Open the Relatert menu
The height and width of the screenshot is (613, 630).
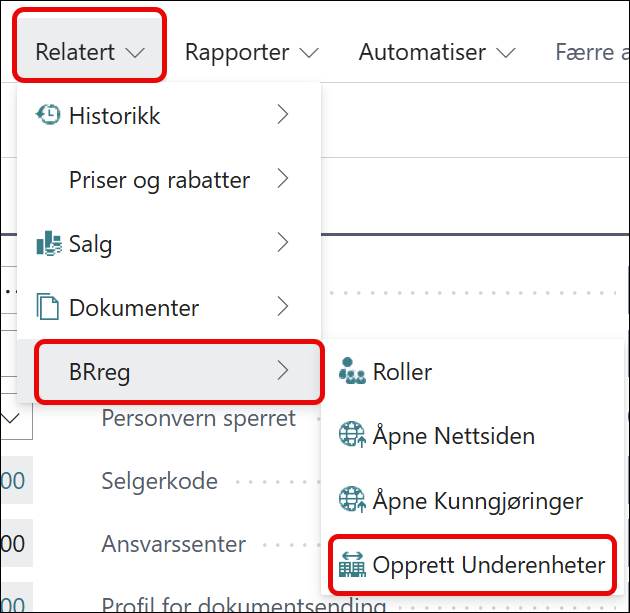pos(90,52)
